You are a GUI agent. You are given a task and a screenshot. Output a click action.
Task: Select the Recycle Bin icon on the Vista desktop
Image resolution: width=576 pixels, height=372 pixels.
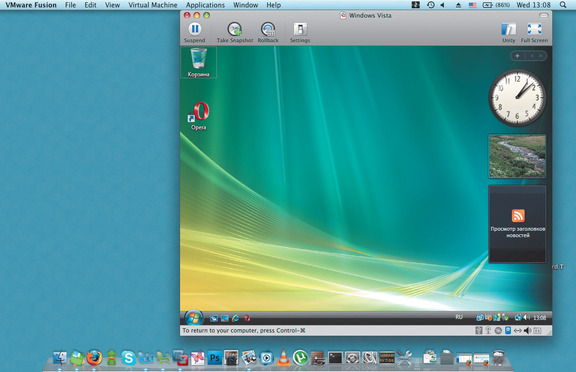[198, 62]
